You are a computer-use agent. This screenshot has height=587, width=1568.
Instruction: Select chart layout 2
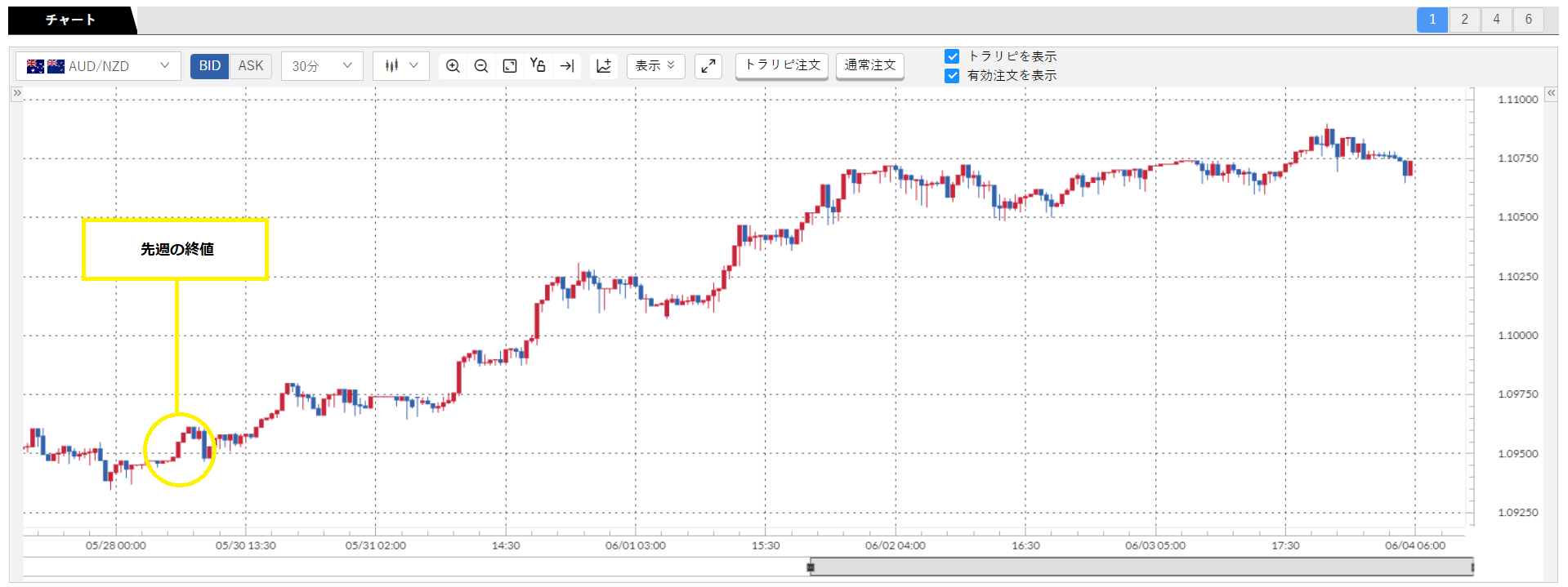pos(1464,20)
